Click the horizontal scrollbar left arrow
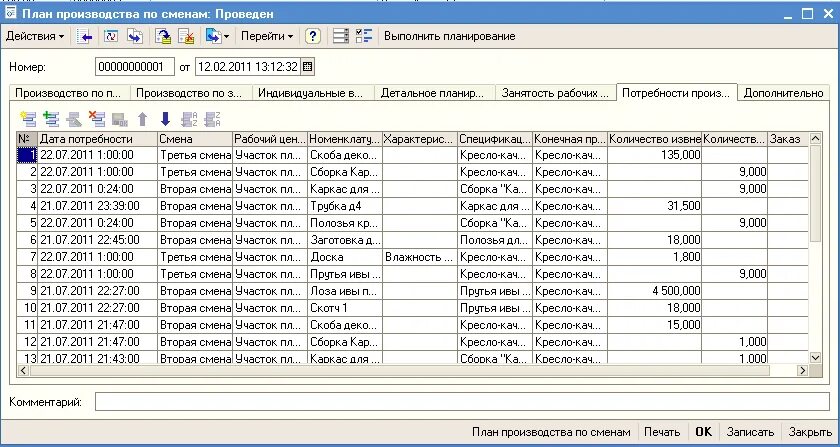Viewport: 840px width, 447px height. click(x=24, y=370)
